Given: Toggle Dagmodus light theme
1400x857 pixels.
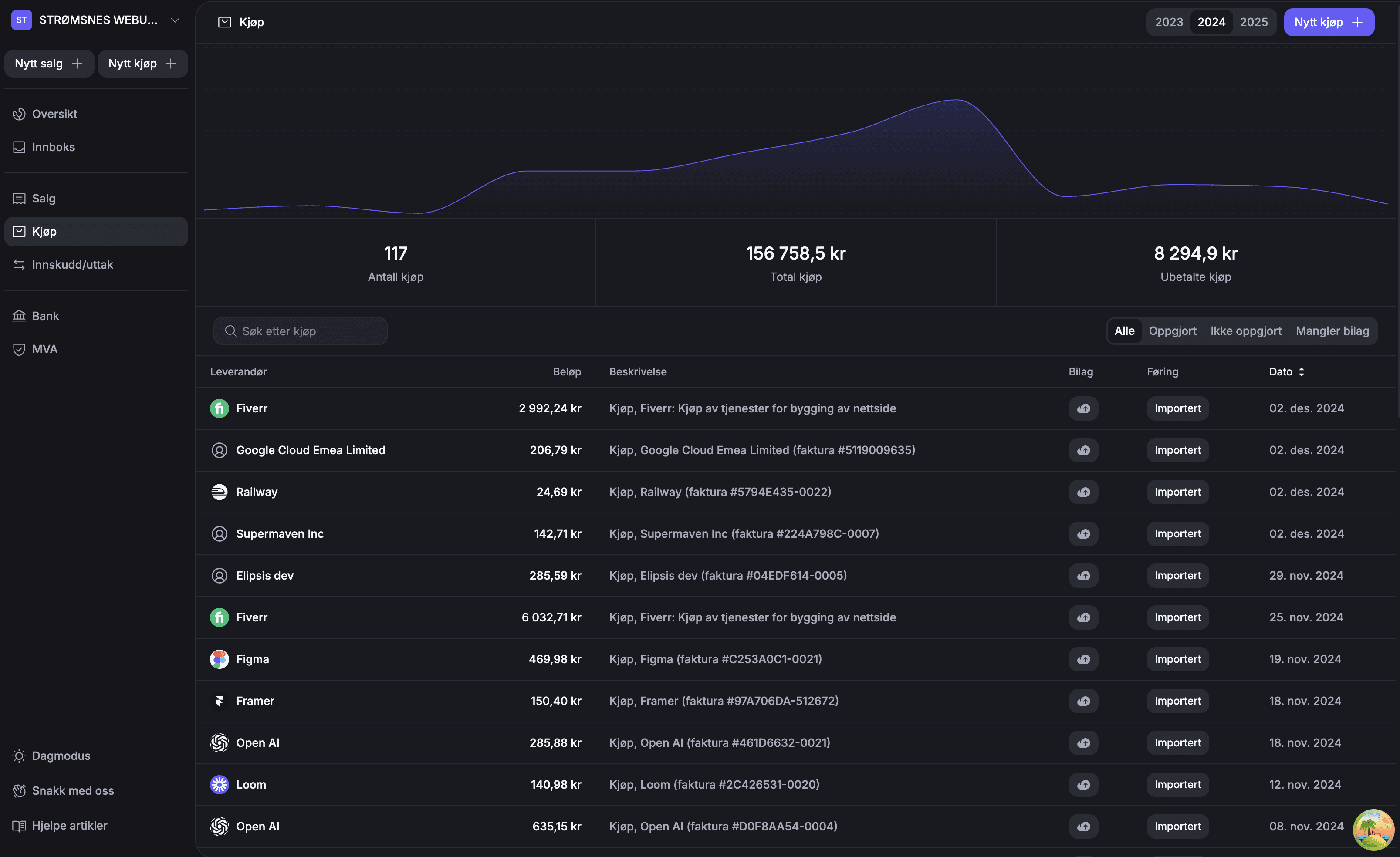Looking at the screenshot, I should click(x=61, y=756).
